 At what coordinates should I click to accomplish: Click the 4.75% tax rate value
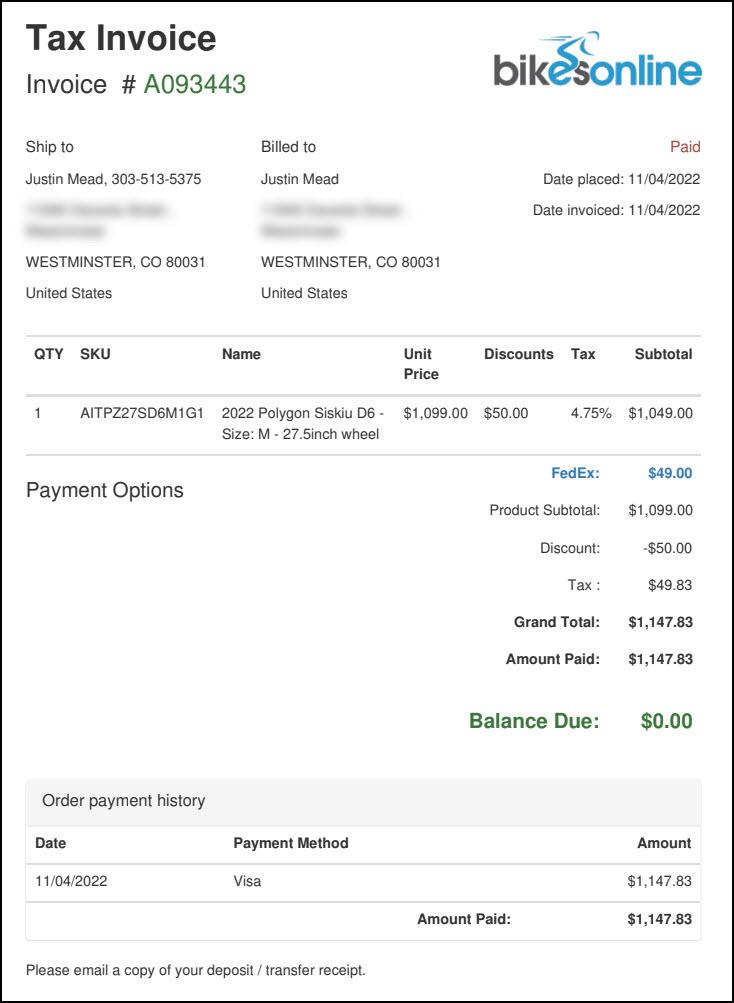(591, 413)
